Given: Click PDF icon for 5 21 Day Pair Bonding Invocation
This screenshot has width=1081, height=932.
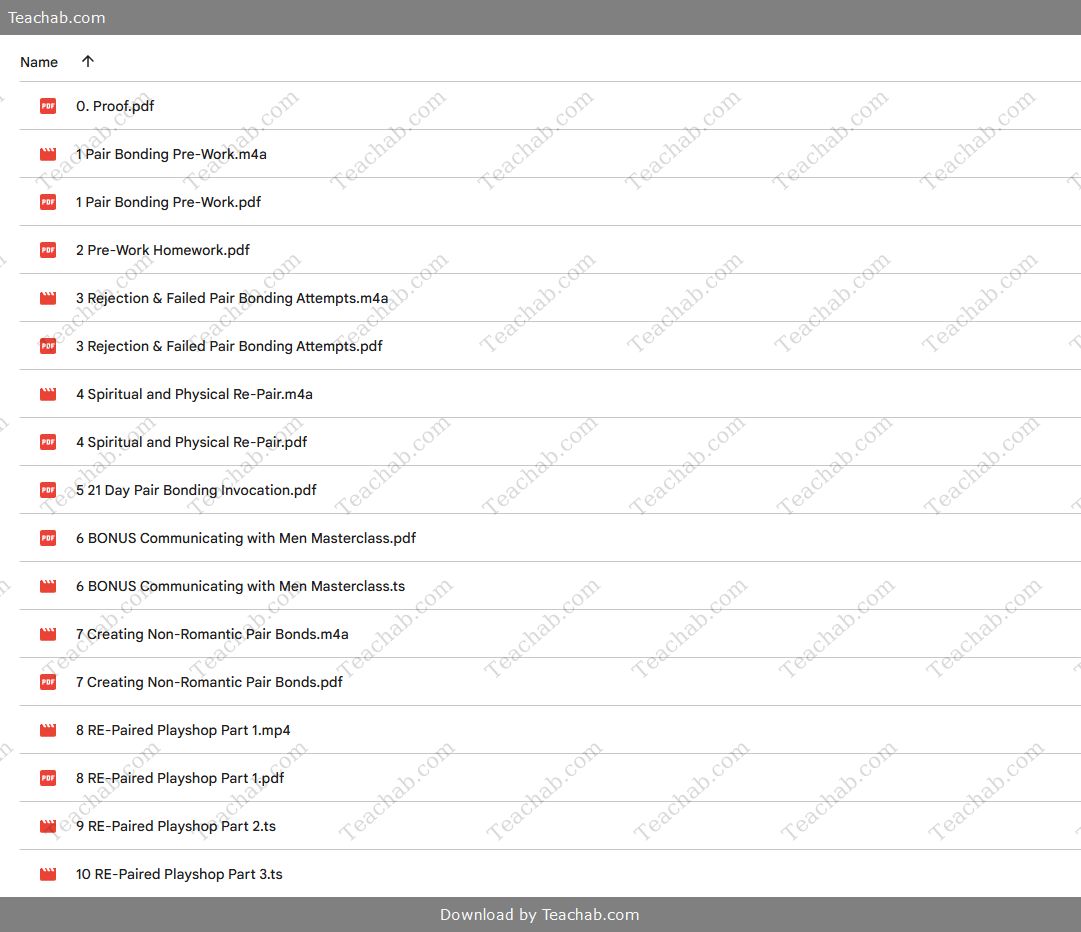Looking at the screenshot, I should [48, 490].
